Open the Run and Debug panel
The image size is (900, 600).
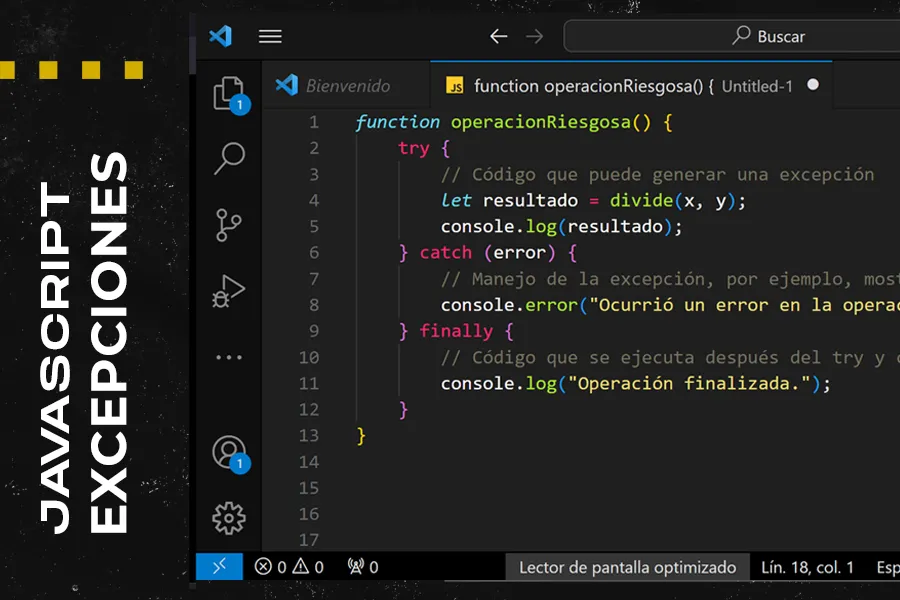[x=228, y=290]
